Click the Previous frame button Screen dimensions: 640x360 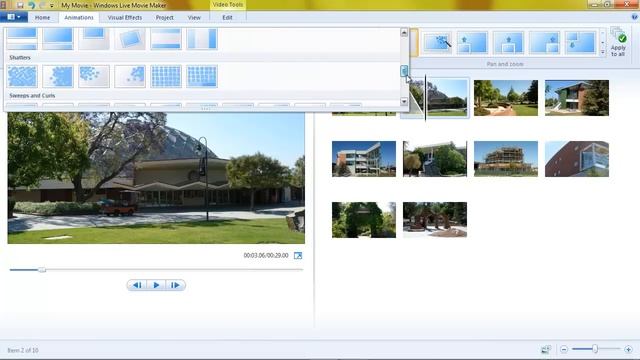click(137, 285)
